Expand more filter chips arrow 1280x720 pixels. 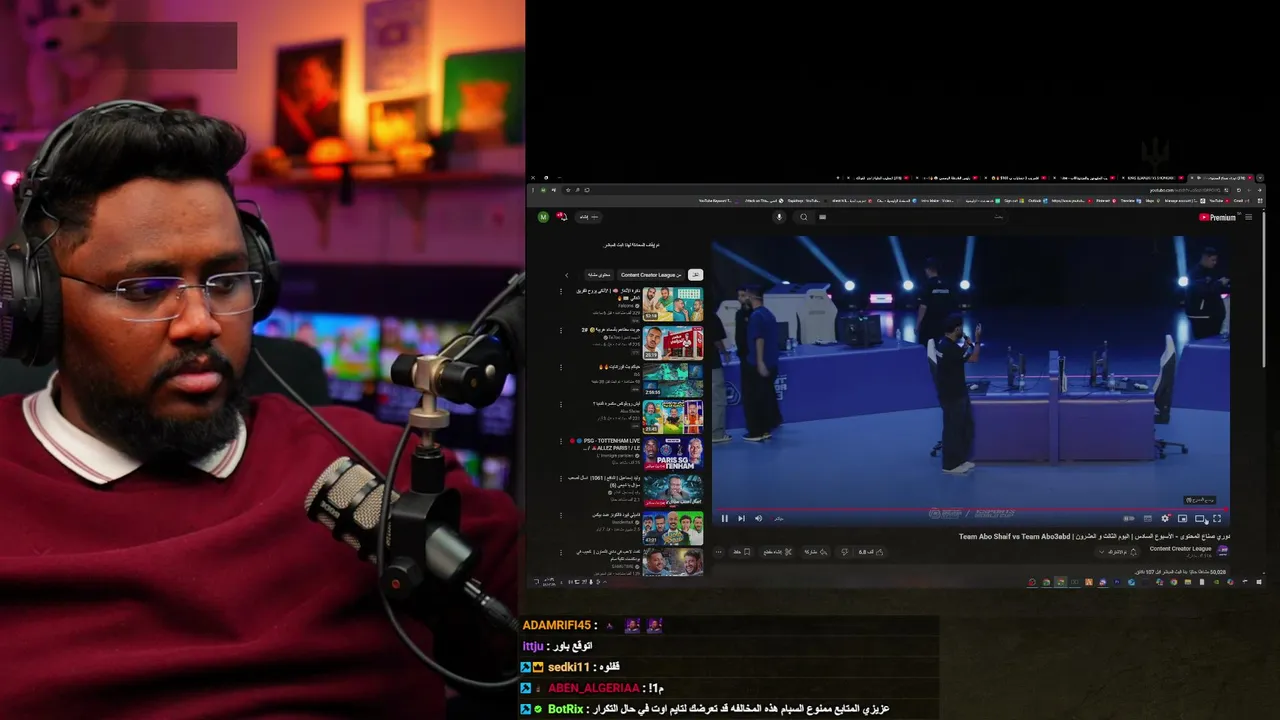click(567, 275)
